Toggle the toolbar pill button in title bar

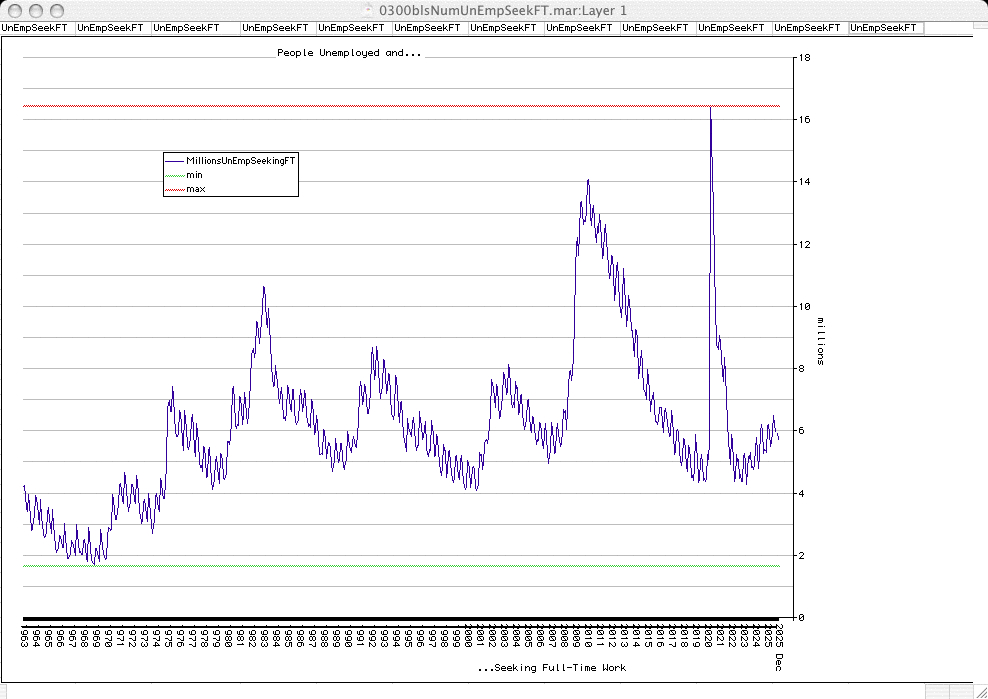pyautogui.click(x=967, y=9)
